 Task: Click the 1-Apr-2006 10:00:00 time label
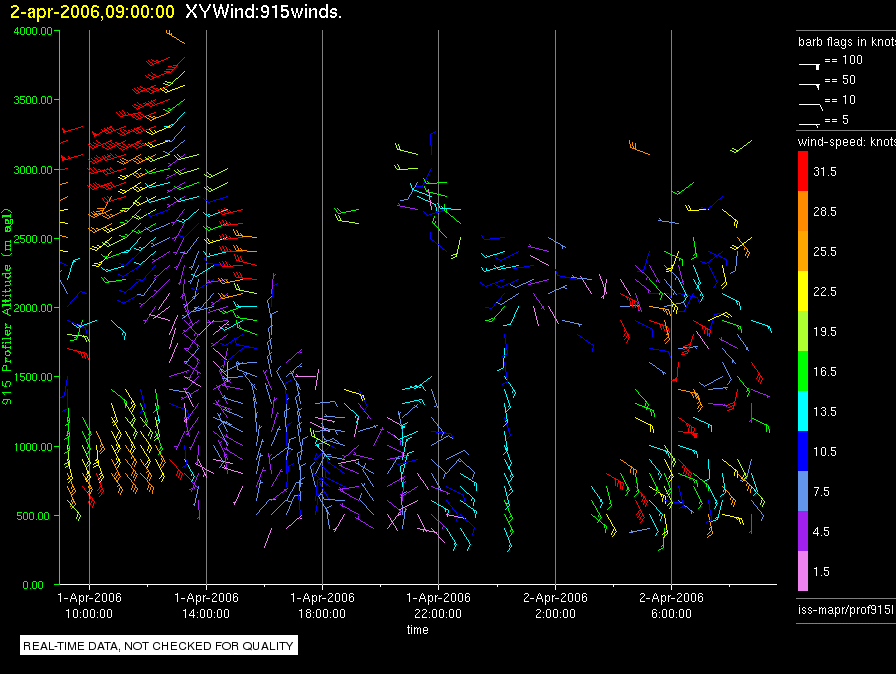tap(89, 605)
